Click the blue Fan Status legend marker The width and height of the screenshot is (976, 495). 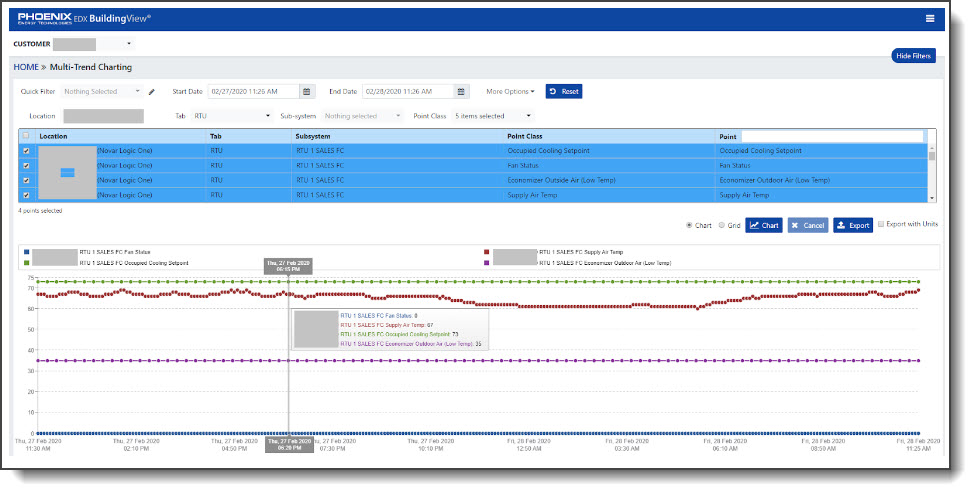tap(26, 252)
